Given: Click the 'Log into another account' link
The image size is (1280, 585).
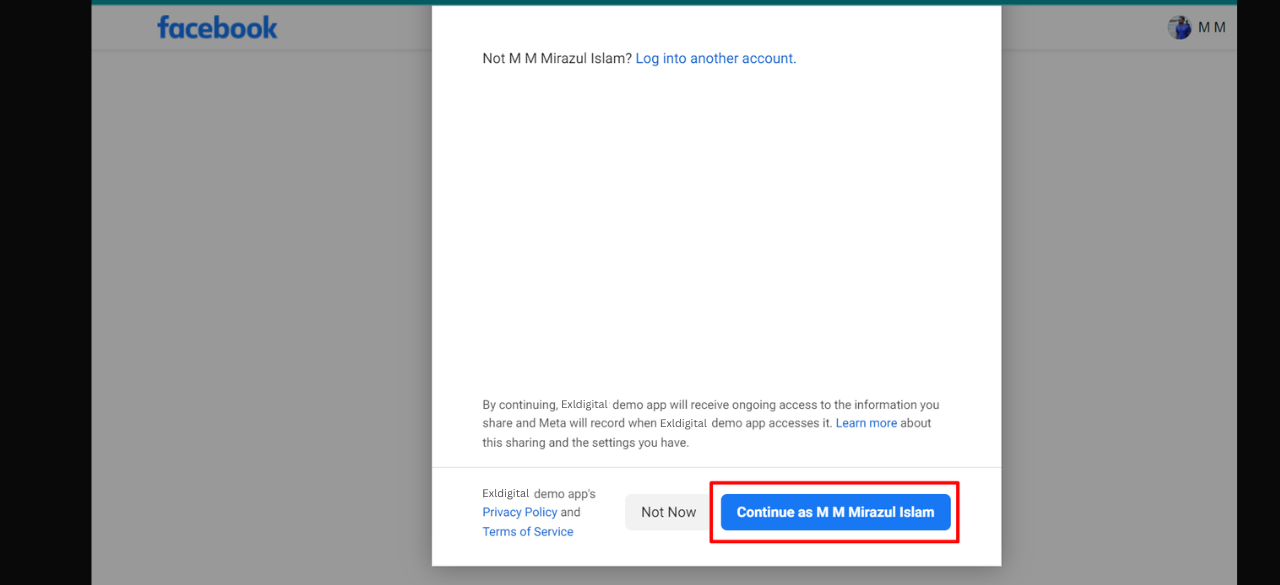Looking at the screenshot, I should tap(714, 58).
